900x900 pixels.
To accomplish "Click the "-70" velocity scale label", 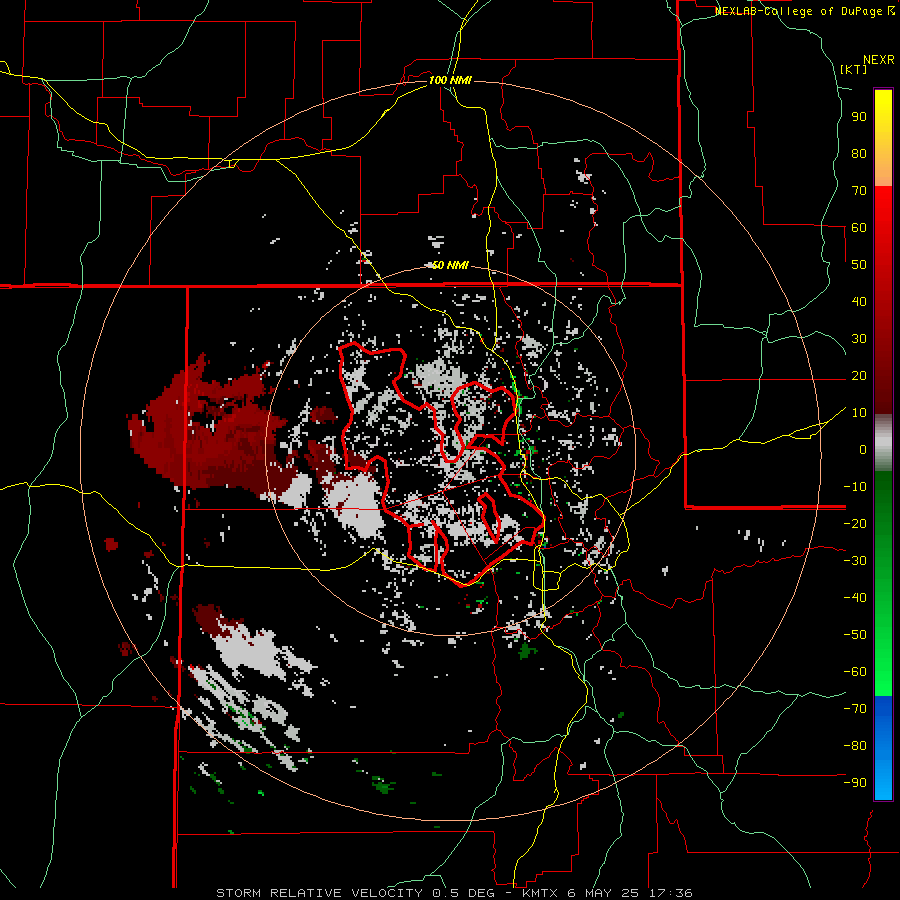I will click(855, 709).
